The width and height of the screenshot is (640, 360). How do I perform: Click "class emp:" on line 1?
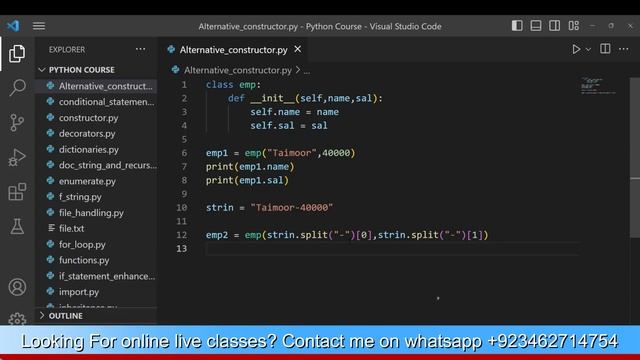coord(233,84)
